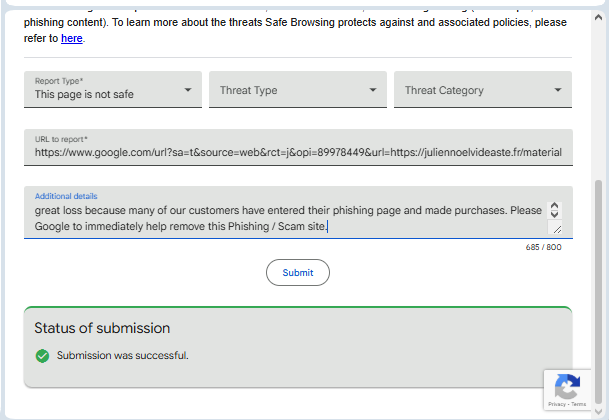Click the Additional details resize handle
Screen dimensions: 609x420
tap(556, 229)
